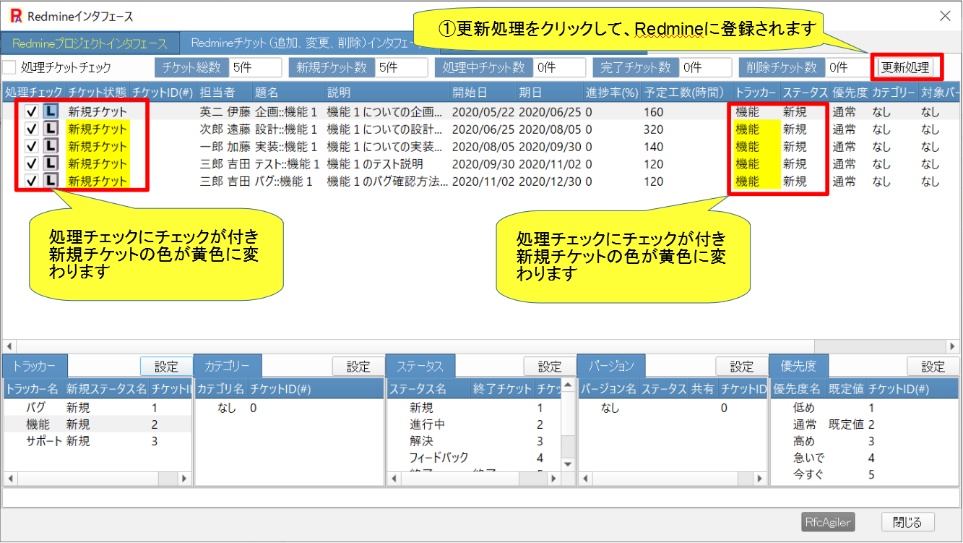Click the L icon in the 次郎 遠藤 row
This screenshot has width=963, height=543.
[x=50, y=129]
